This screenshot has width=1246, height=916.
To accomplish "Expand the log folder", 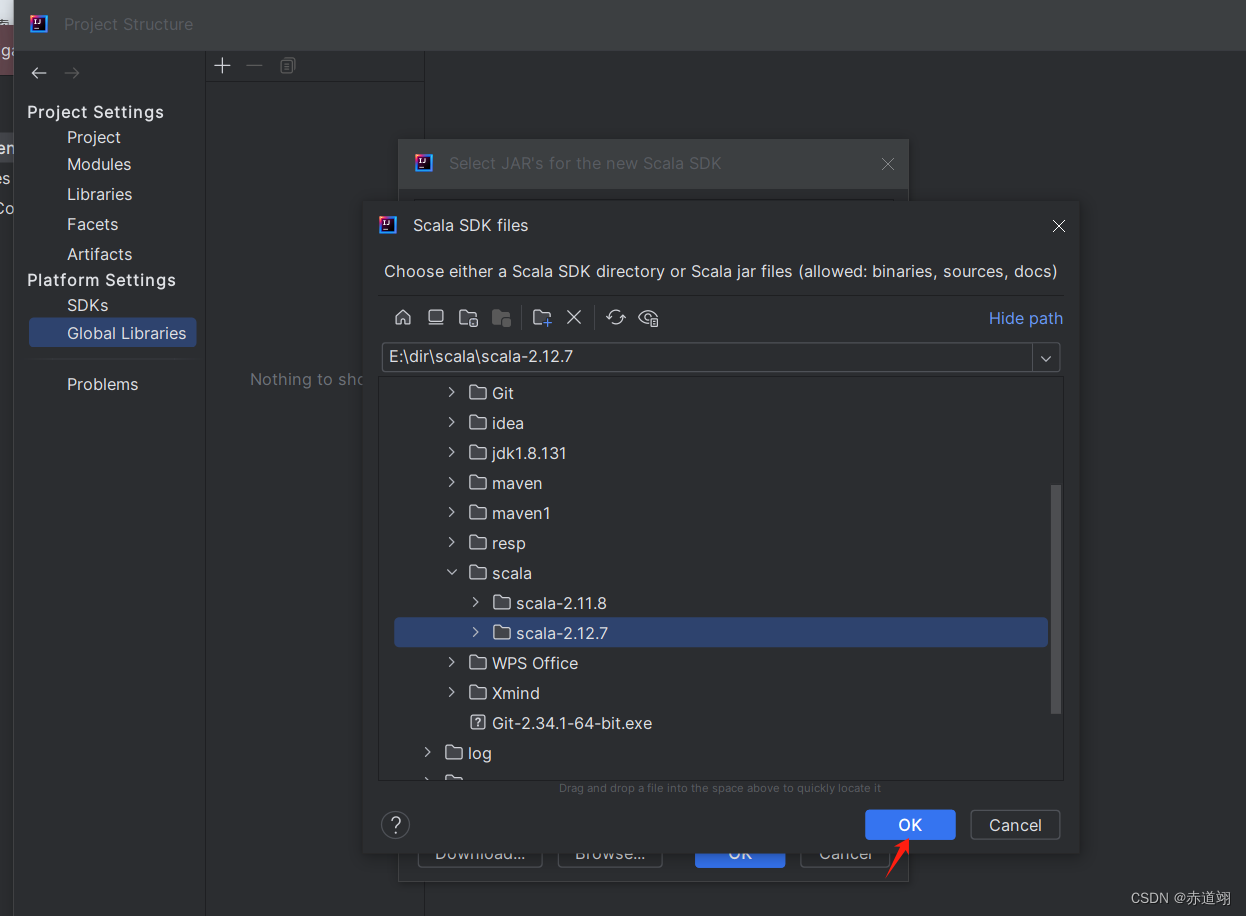I will coord(428,753).
